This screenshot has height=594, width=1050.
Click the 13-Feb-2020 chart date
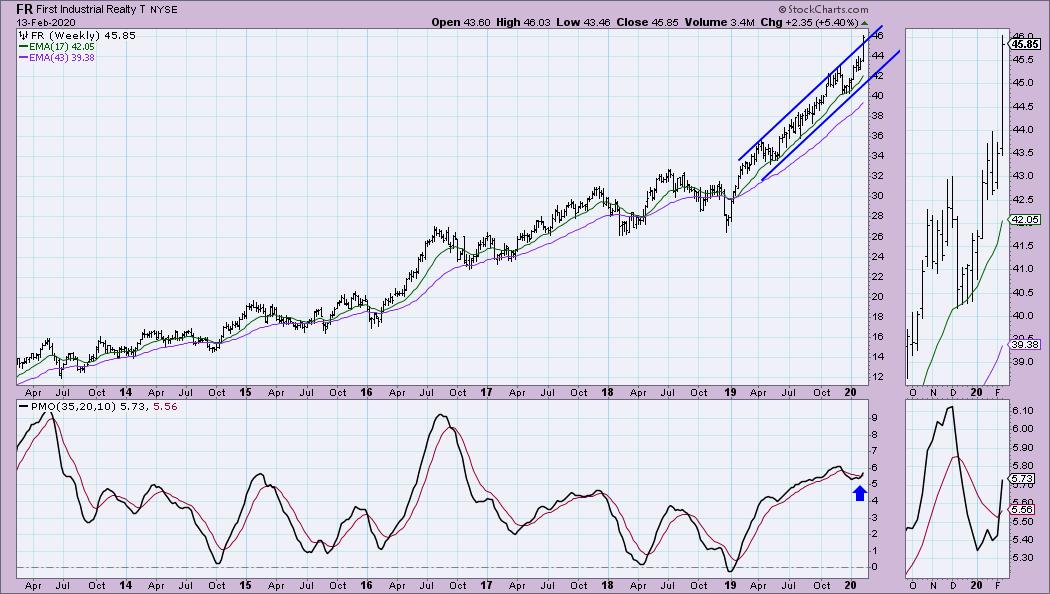[x=46, y=22]
